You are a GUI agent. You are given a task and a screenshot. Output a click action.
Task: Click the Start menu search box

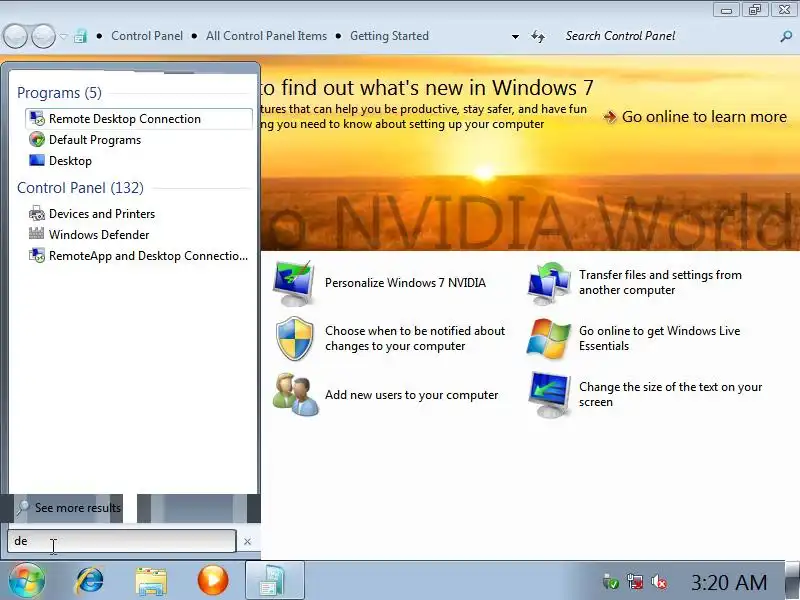point(121,541)
